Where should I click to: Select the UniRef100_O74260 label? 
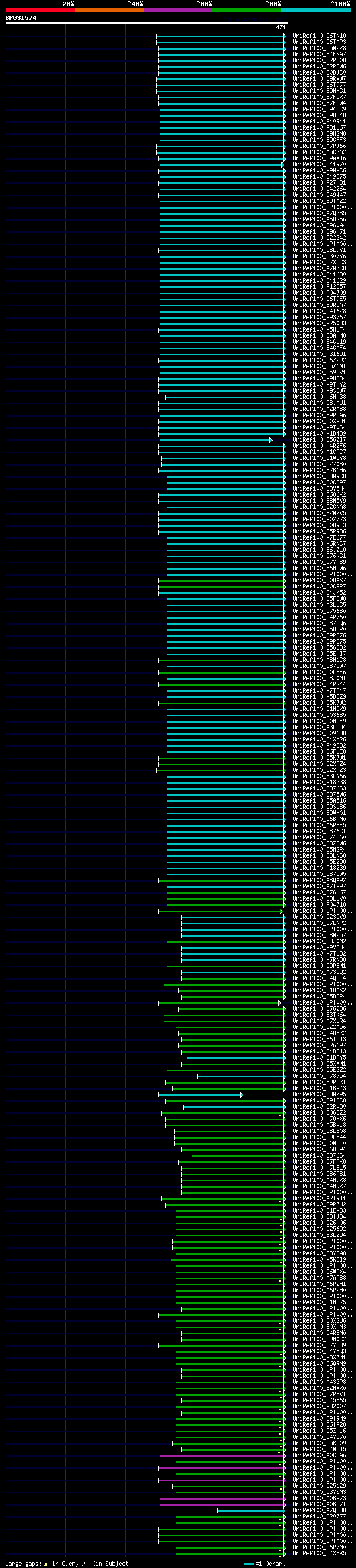(x=319, y=838)
